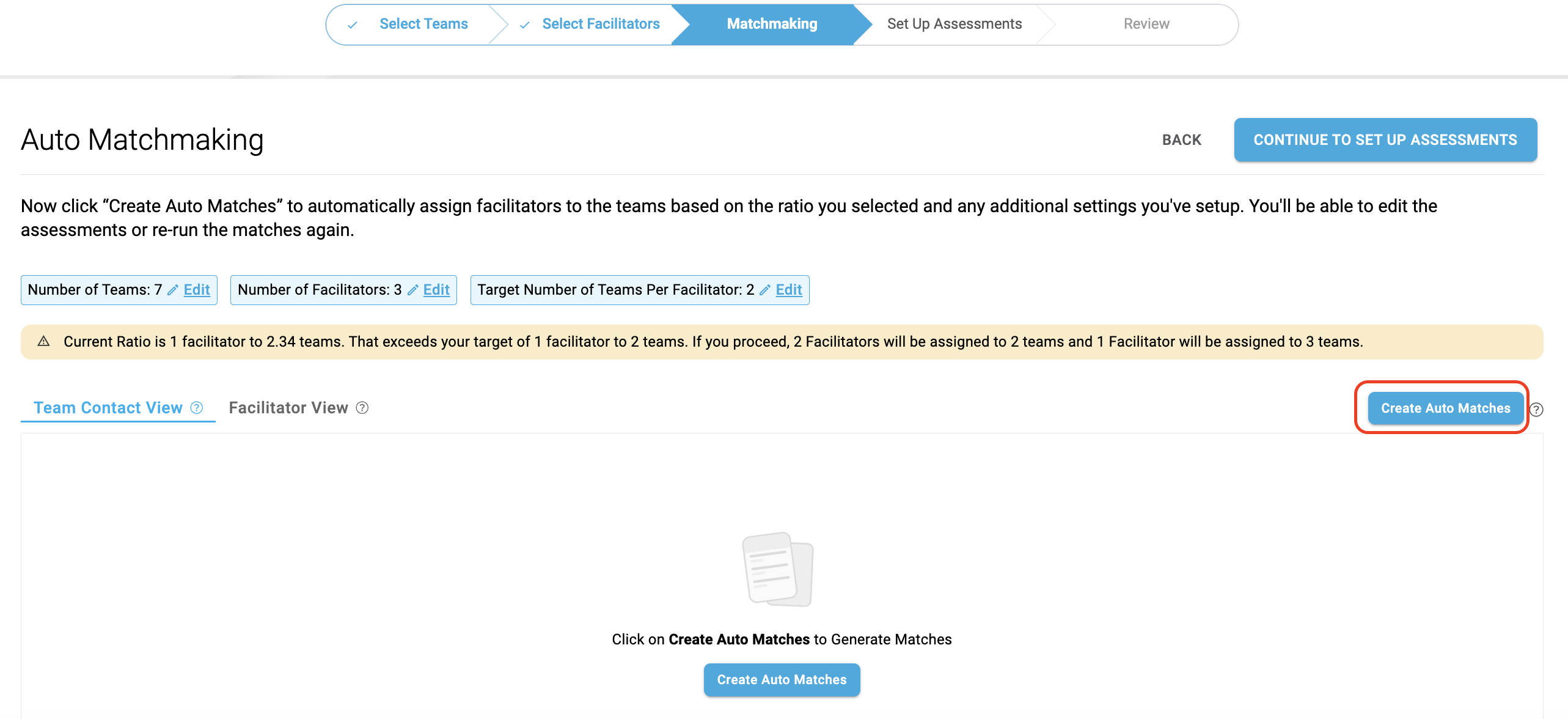Viewport: 1568px width, 719px height.
Task: Click pencil icon beside Number of Facilitators
Action: [413, 290]
